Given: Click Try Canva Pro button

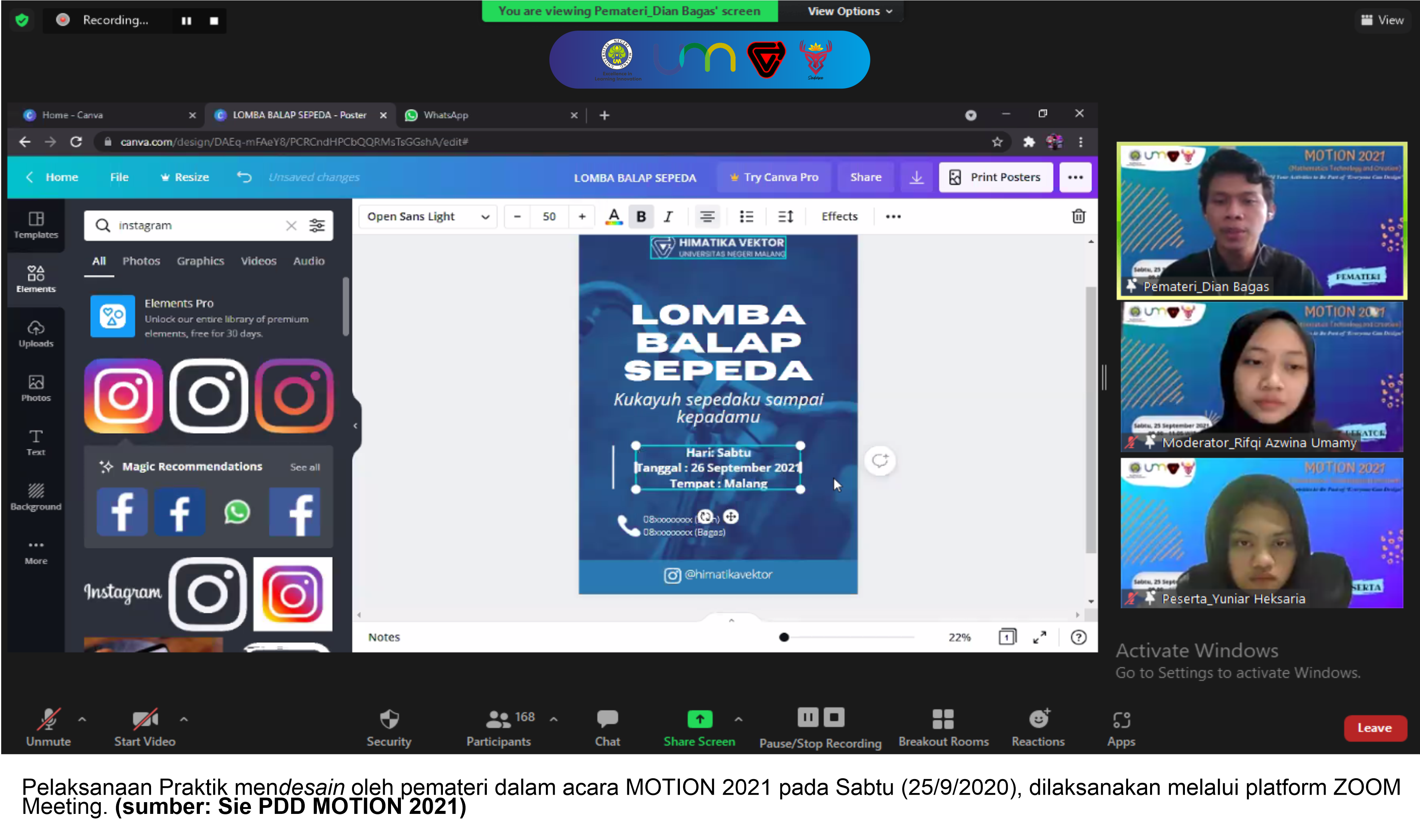Looking at the screenshot, I should click(x=774, y=177).
